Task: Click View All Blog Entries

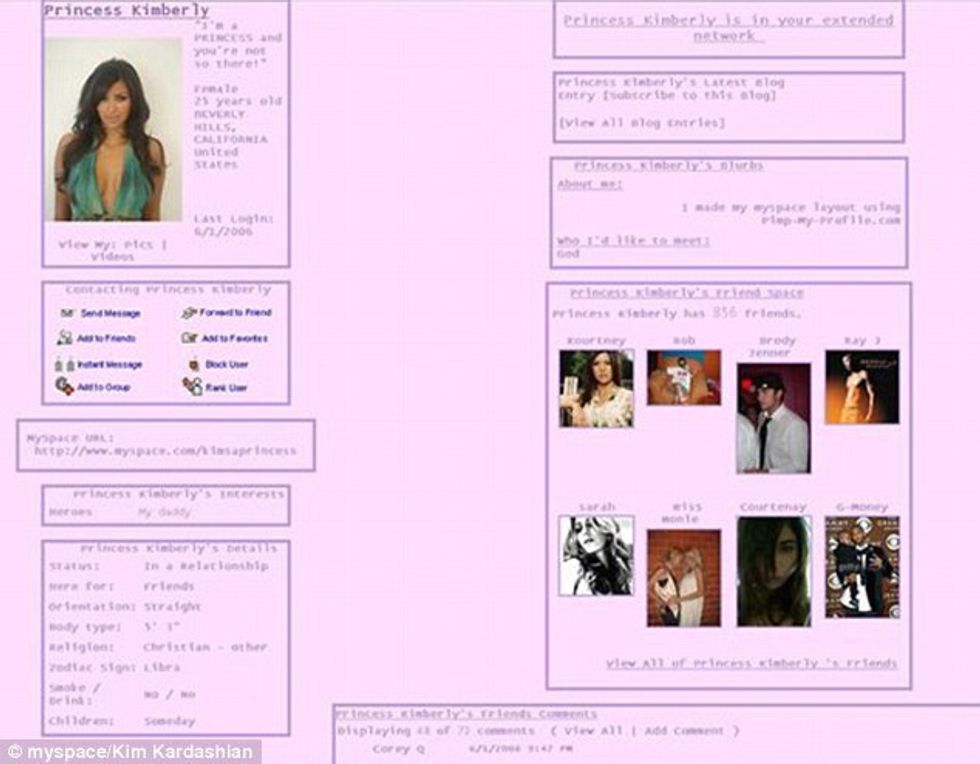Action: pyautogui.click(x=641, y=123)
